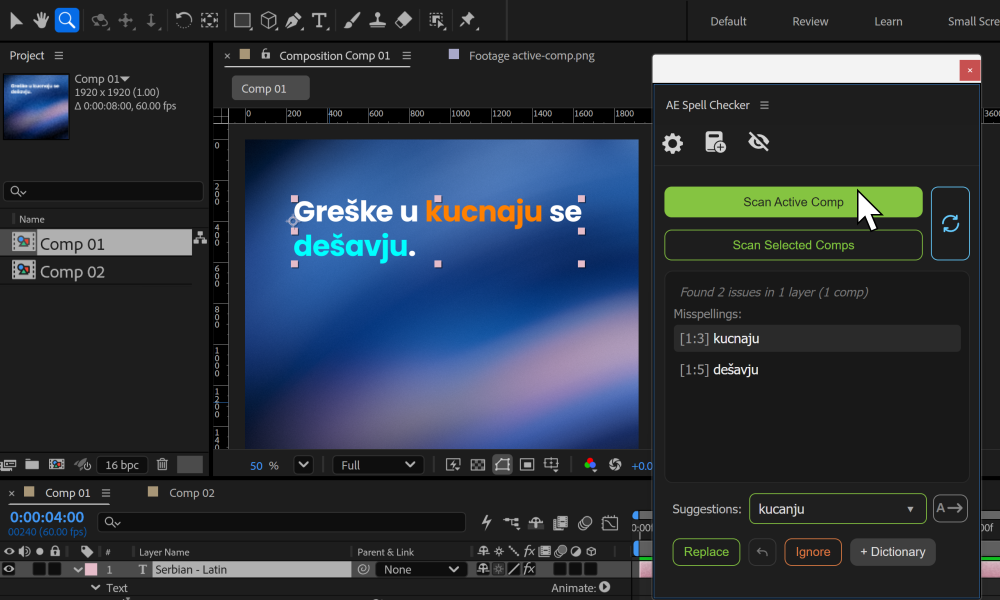1000x600 pixels.
Task: Open AE Spell Checker settings gear
Action: pyautogui.click(x=672, y=143)
